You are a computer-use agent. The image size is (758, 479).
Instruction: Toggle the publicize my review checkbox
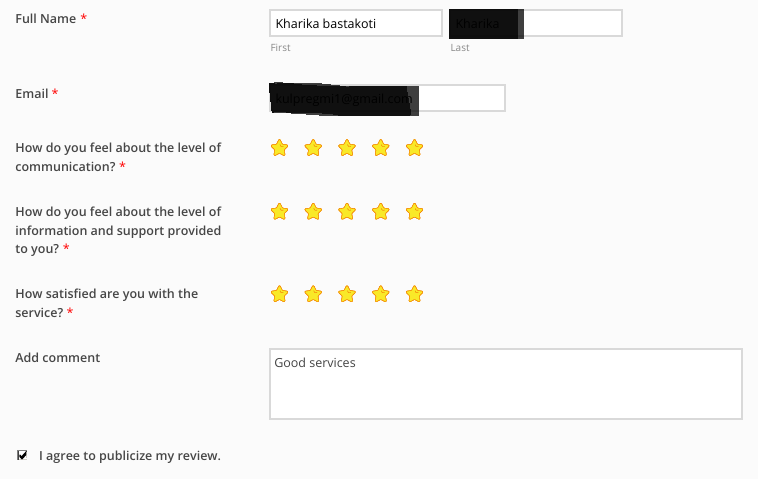22,455
